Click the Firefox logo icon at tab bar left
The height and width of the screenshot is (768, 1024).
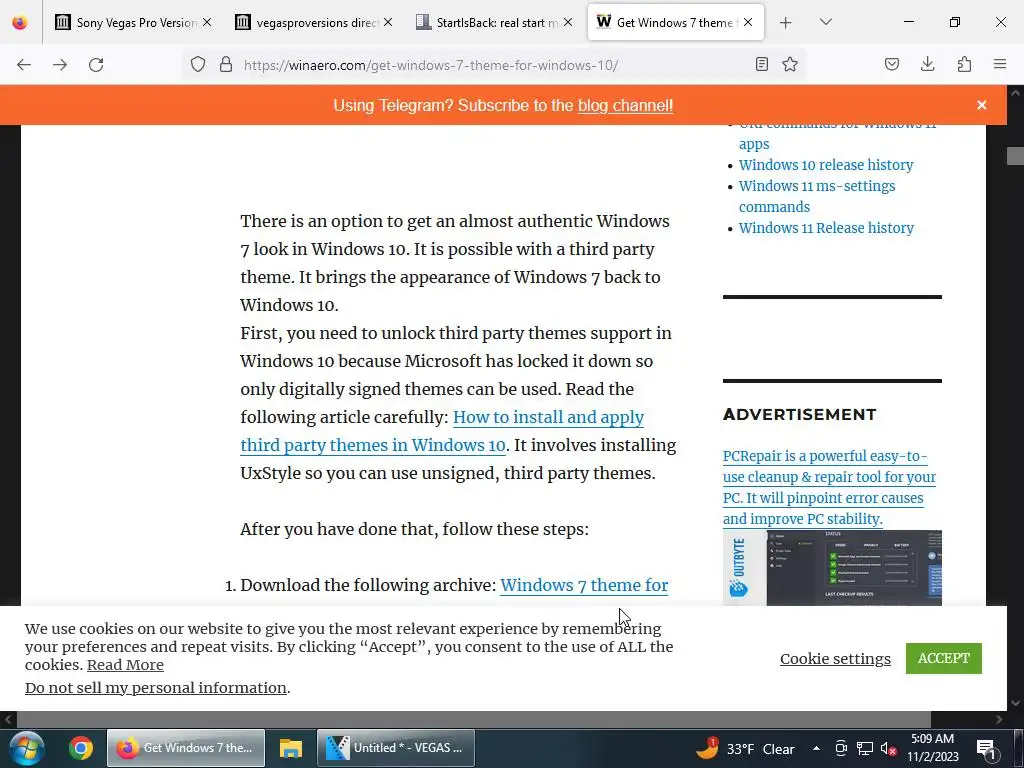(20, 23)
